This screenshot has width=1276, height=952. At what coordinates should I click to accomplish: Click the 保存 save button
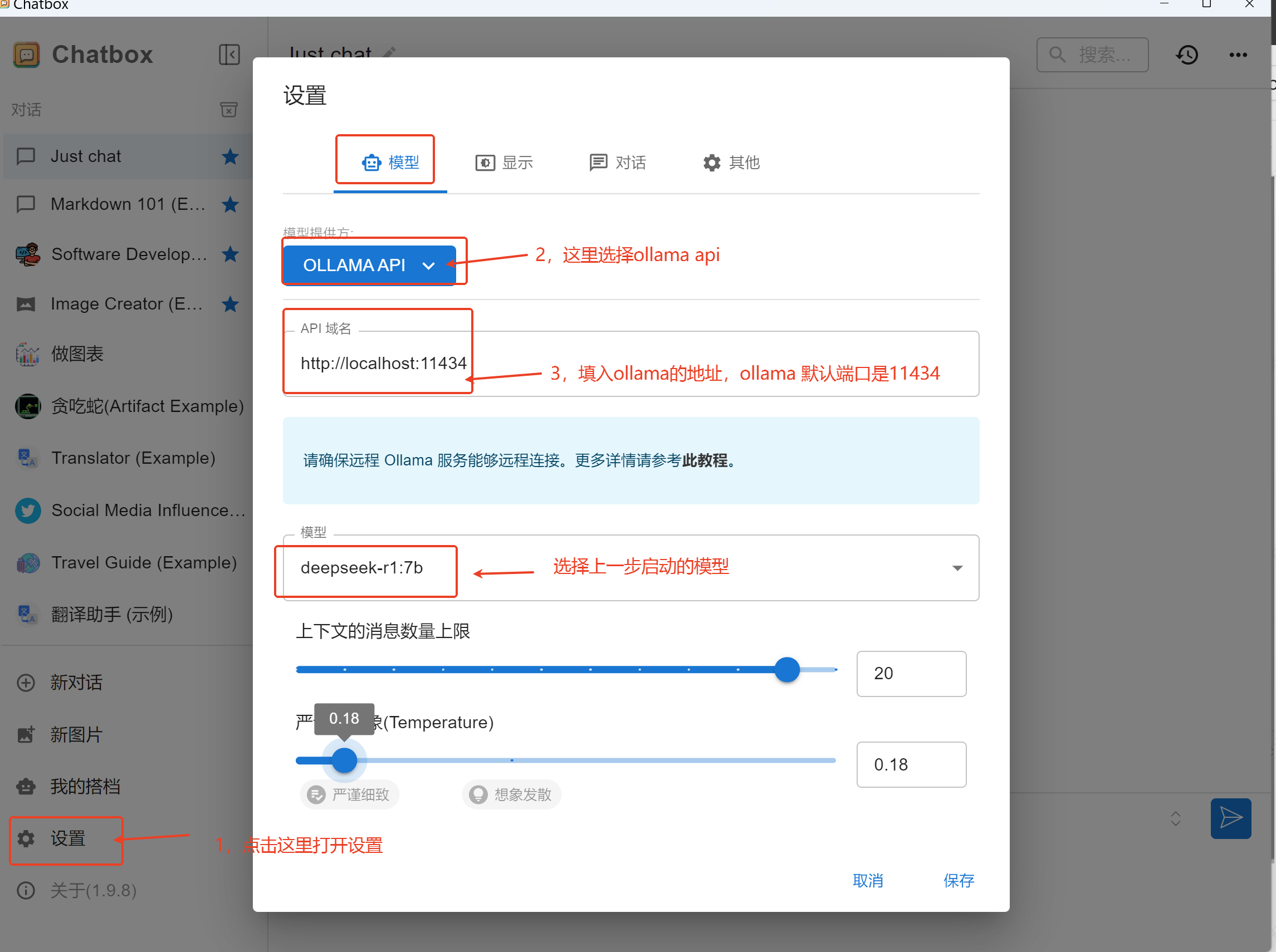click(959, 880)
